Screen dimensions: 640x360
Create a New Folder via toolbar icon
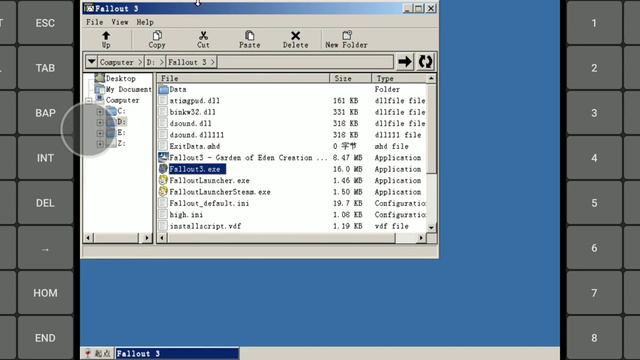tap(347, 36)
